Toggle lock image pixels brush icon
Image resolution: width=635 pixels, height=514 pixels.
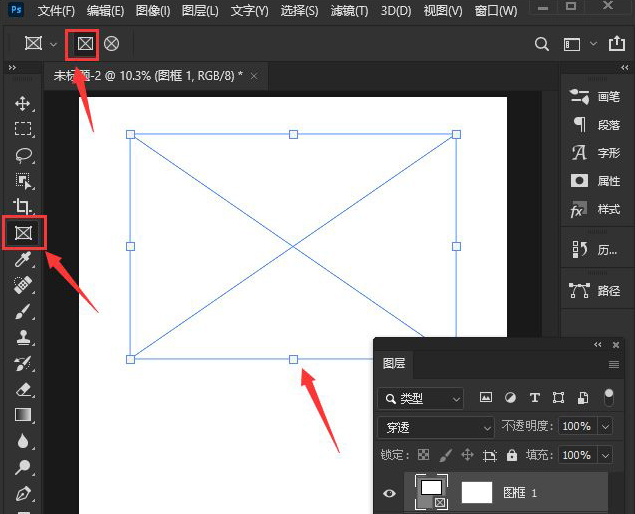coord(446,455)
